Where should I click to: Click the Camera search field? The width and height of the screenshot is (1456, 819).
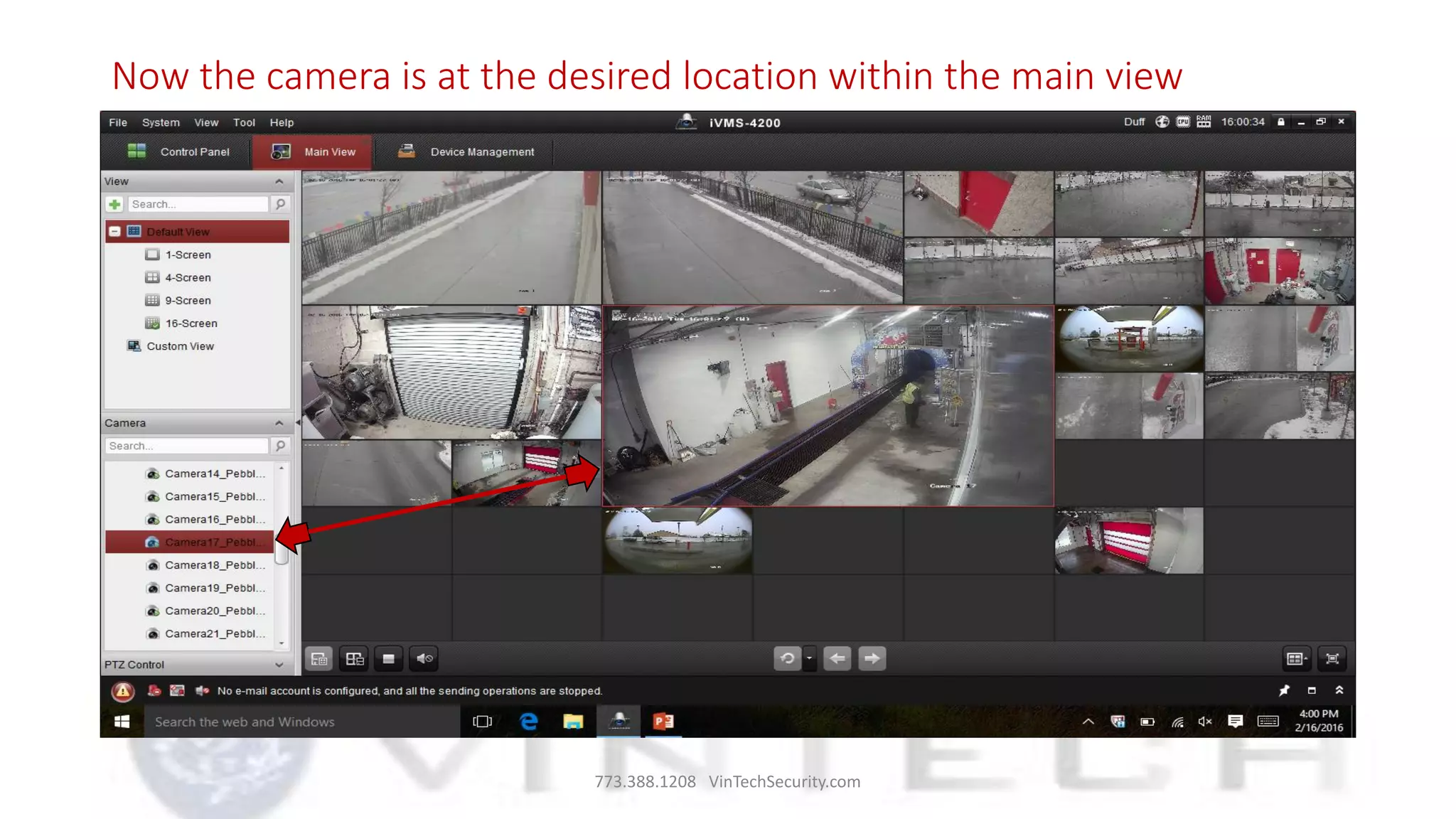(187, 446)
